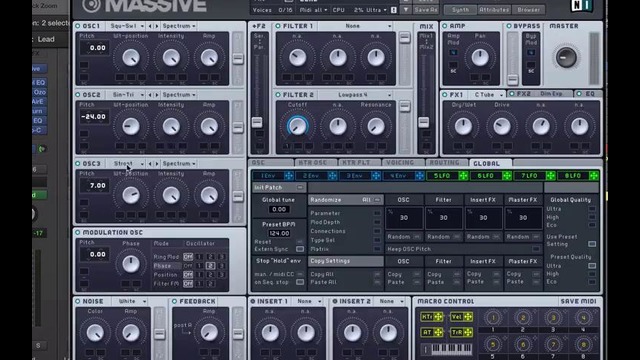Click the 2 Env modulation cross icon
This screenshot has height=360, width=640.
coord(332,176)
